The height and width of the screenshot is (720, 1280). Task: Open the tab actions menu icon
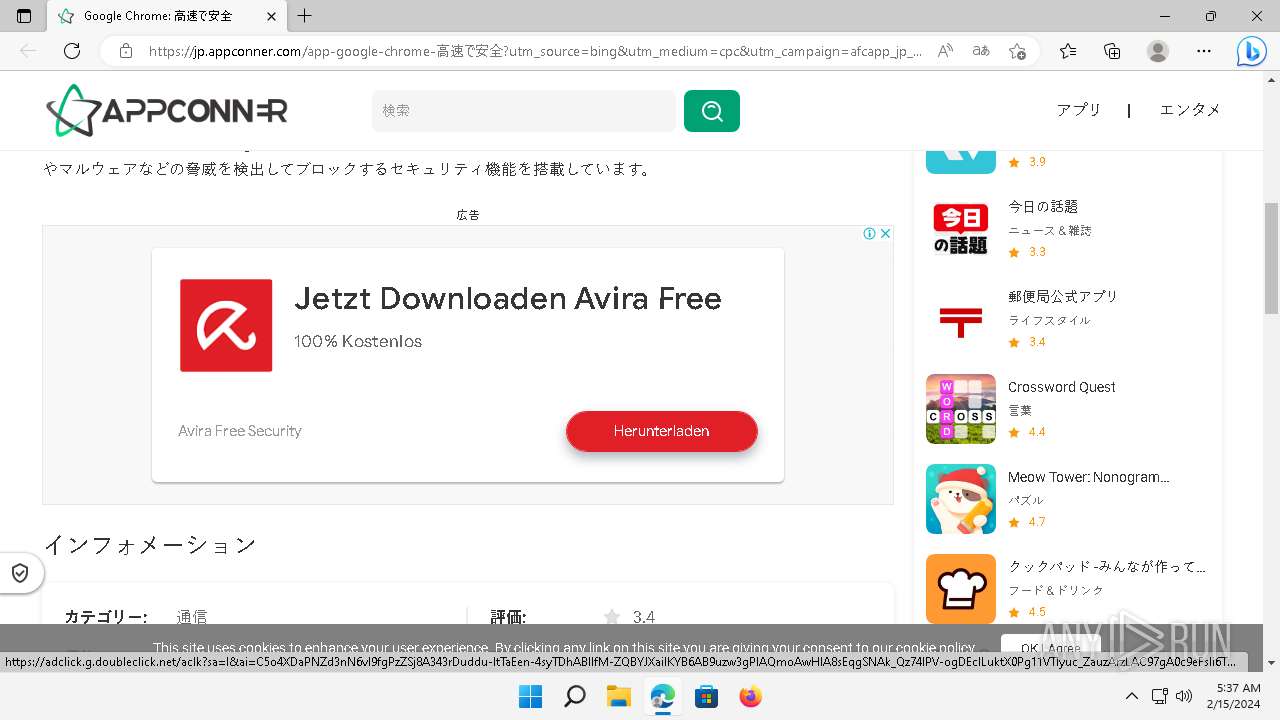(x=24, y=16)
